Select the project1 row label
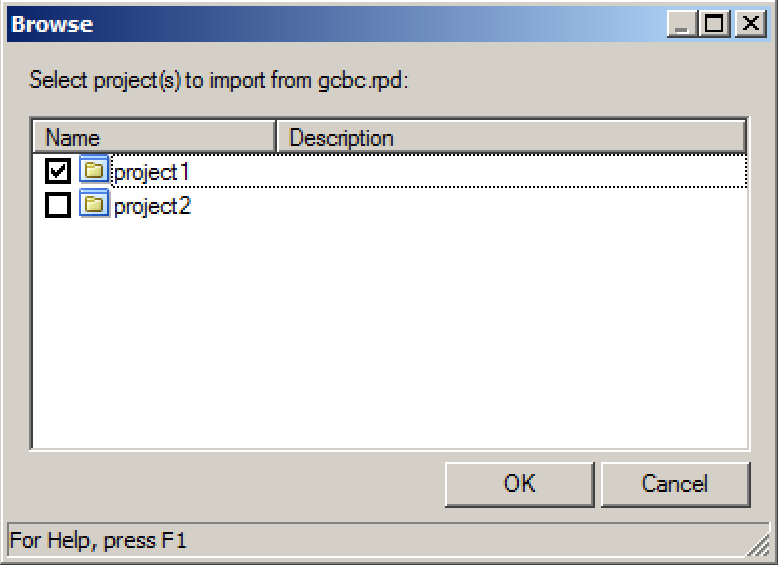778x565 pixels. click(151, 173)
